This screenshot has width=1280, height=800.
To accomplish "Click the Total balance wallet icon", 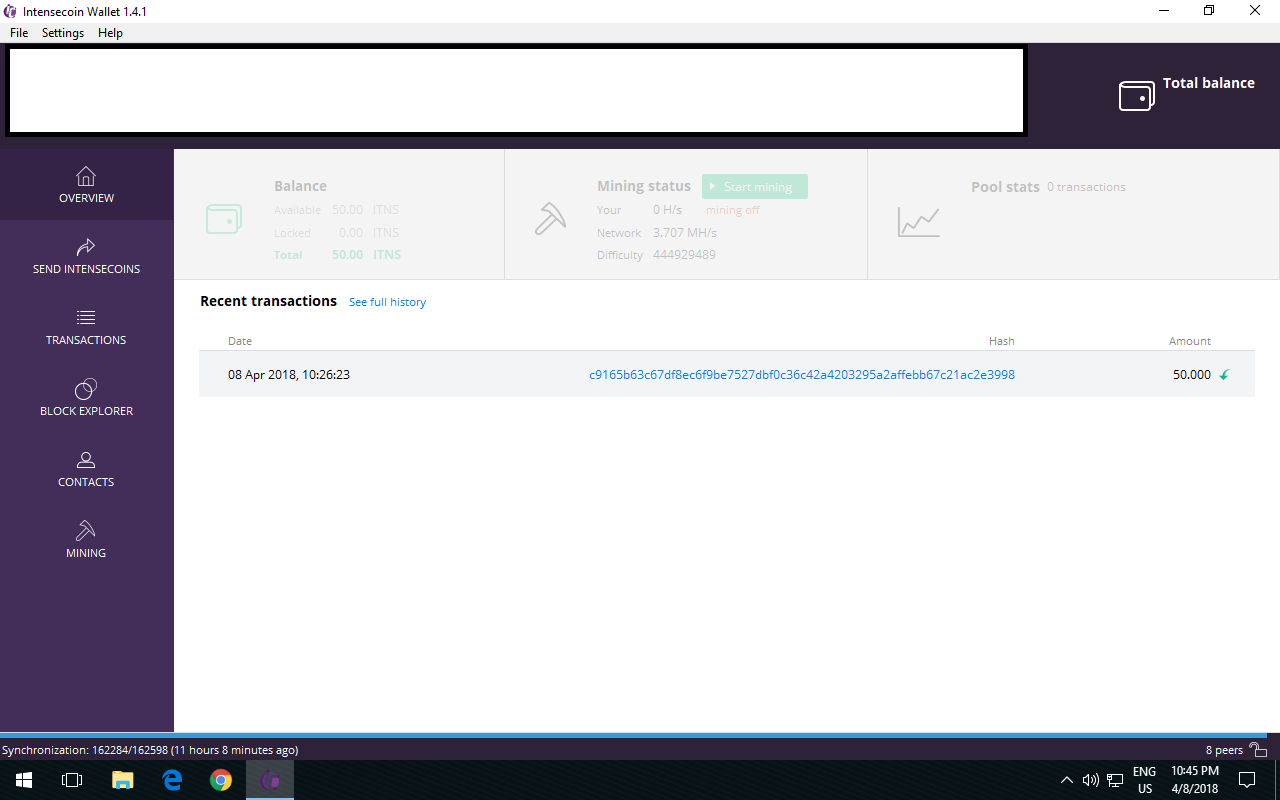I will tap(1137, 96).
